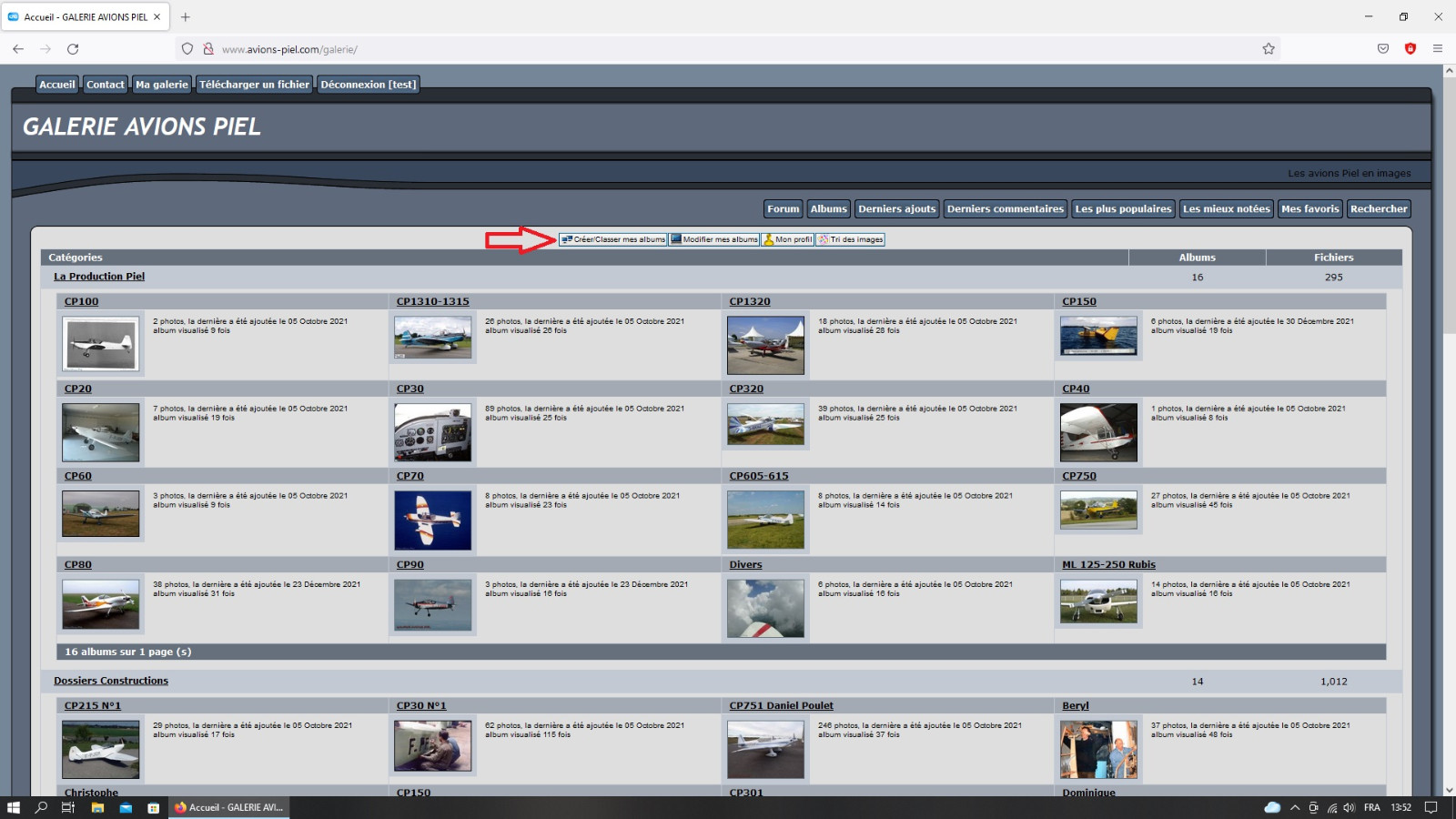Open Windows taskbar search

(41, 807)
